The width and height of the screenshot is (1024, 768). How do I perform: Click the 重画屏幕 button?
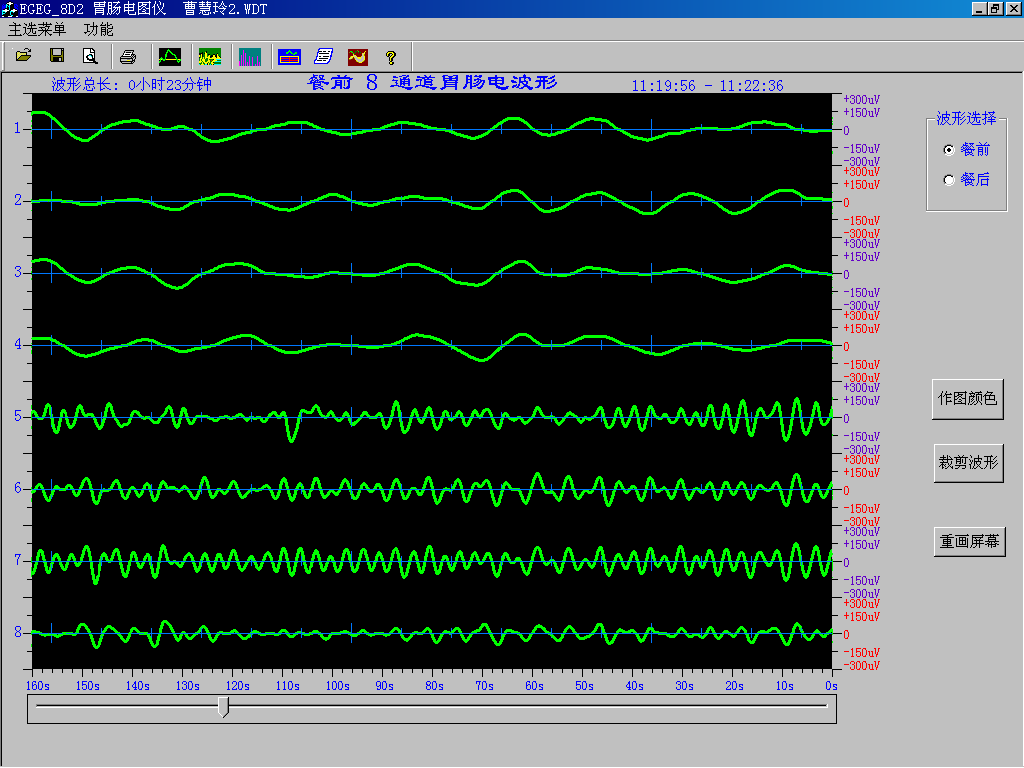[969, 542]
